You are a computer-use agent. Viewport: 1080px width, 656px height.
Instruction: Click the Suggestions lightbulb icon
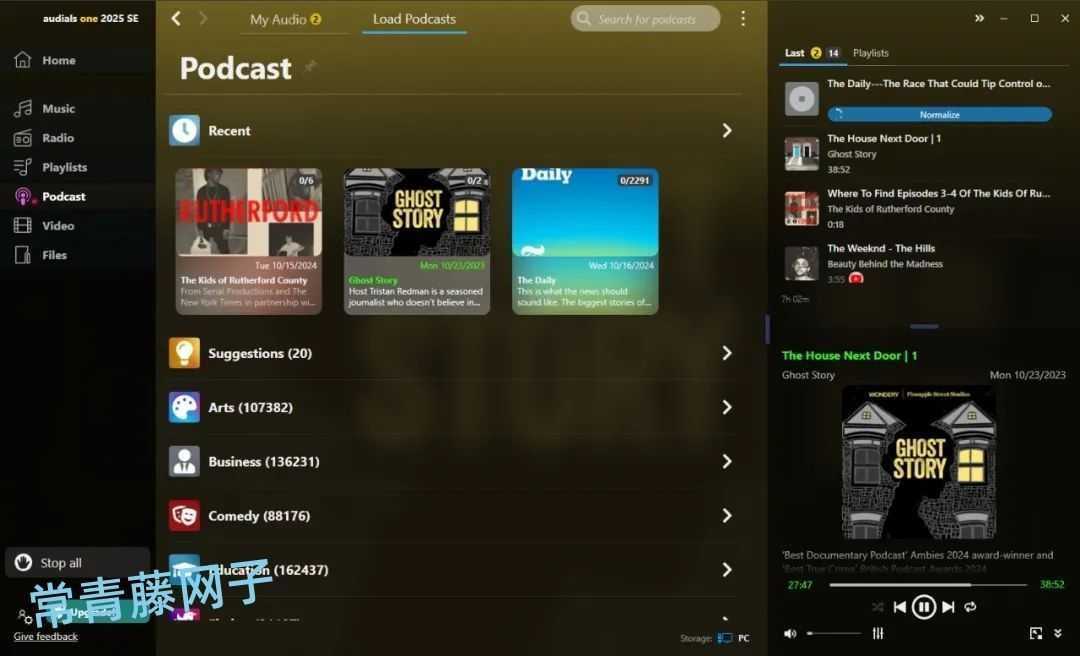point(184,353)
